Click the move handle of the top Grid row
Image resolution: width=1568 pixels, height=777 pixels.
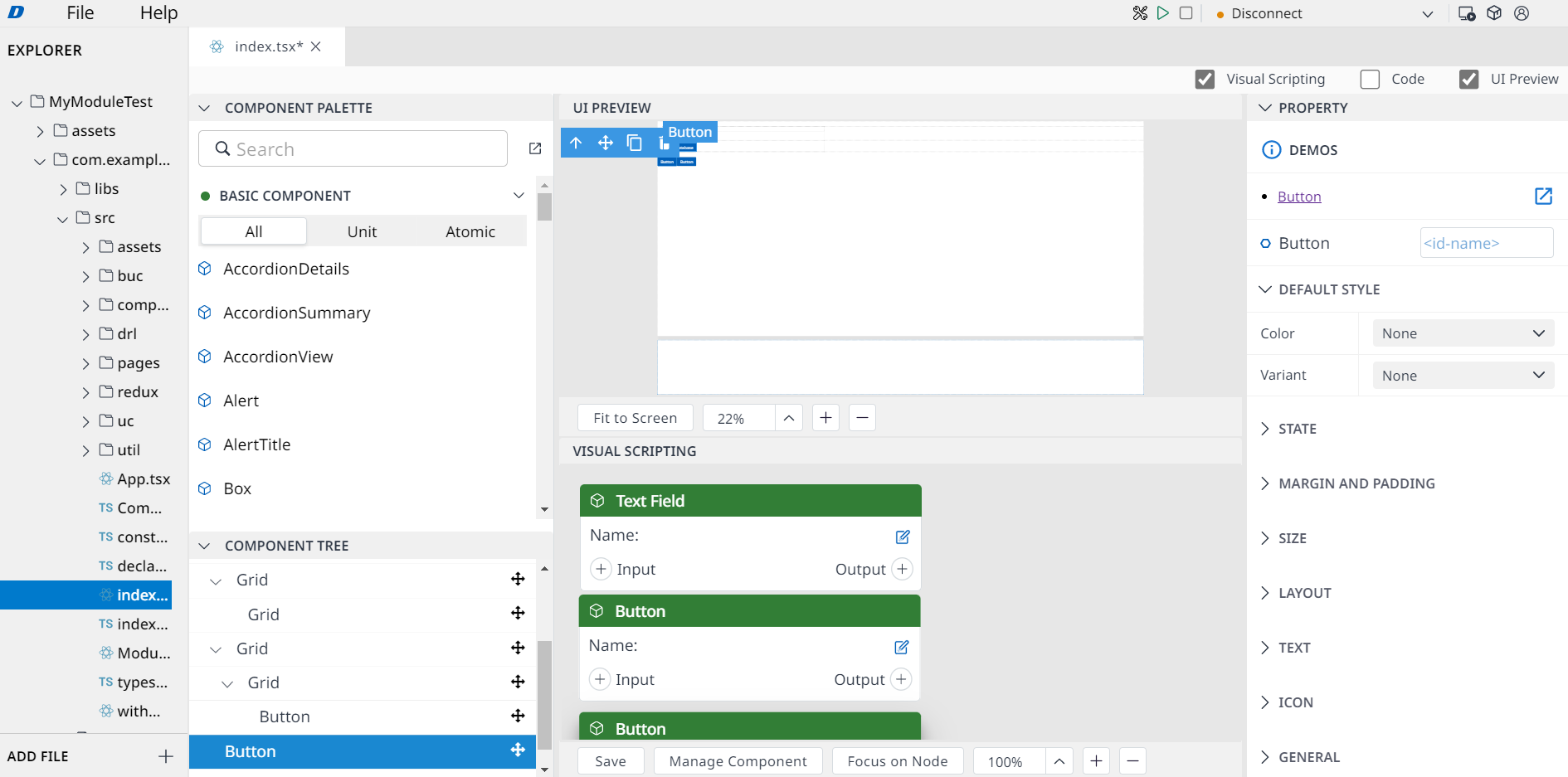(x=518, y=579)
